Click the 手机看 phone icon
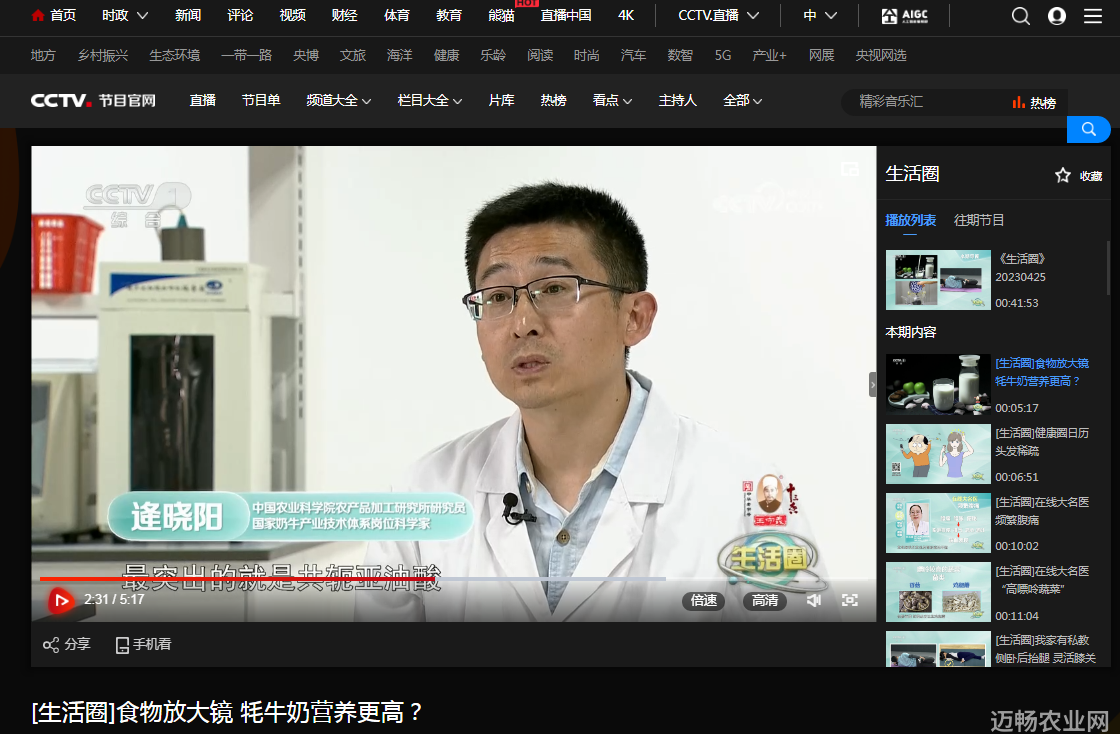This screenshot has width=1120, height=734. 122,645
